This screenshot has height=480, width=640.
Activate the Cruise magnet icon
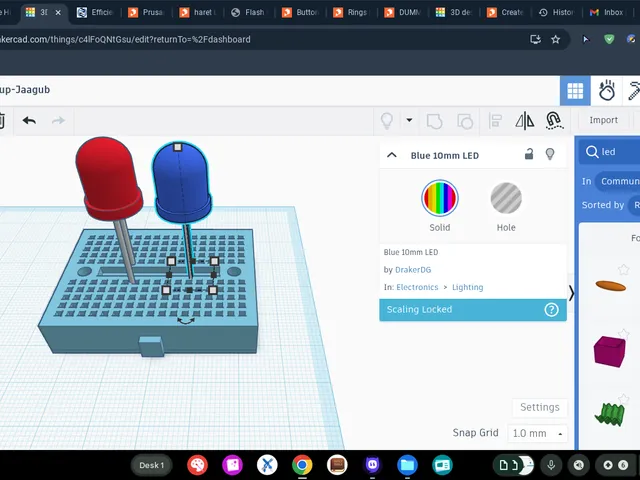554,121
